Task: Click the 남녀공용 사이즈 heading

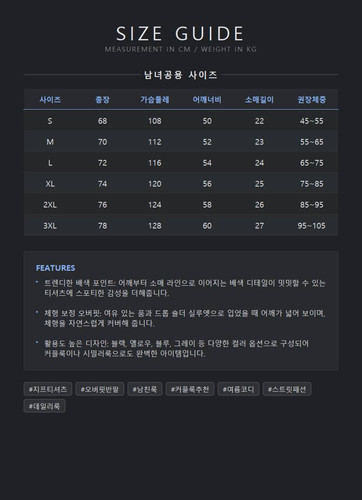Action: pos(181,75)
